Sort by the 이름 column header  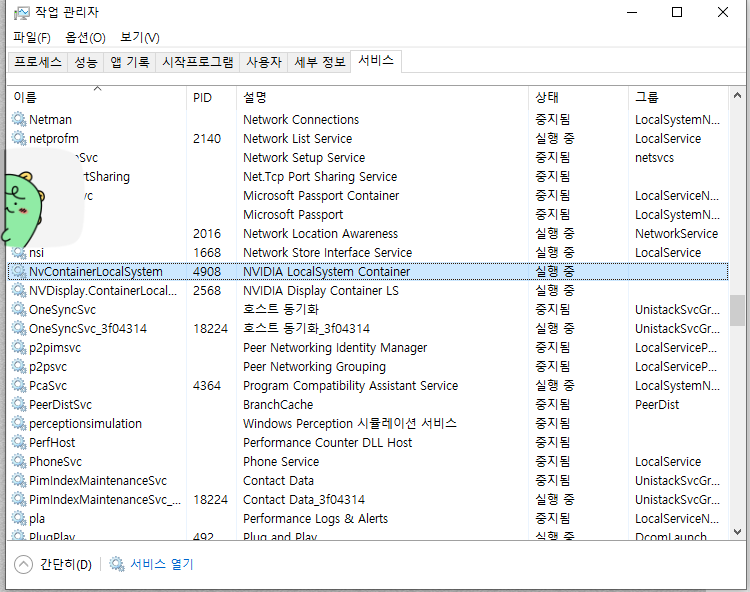point(97,97)
